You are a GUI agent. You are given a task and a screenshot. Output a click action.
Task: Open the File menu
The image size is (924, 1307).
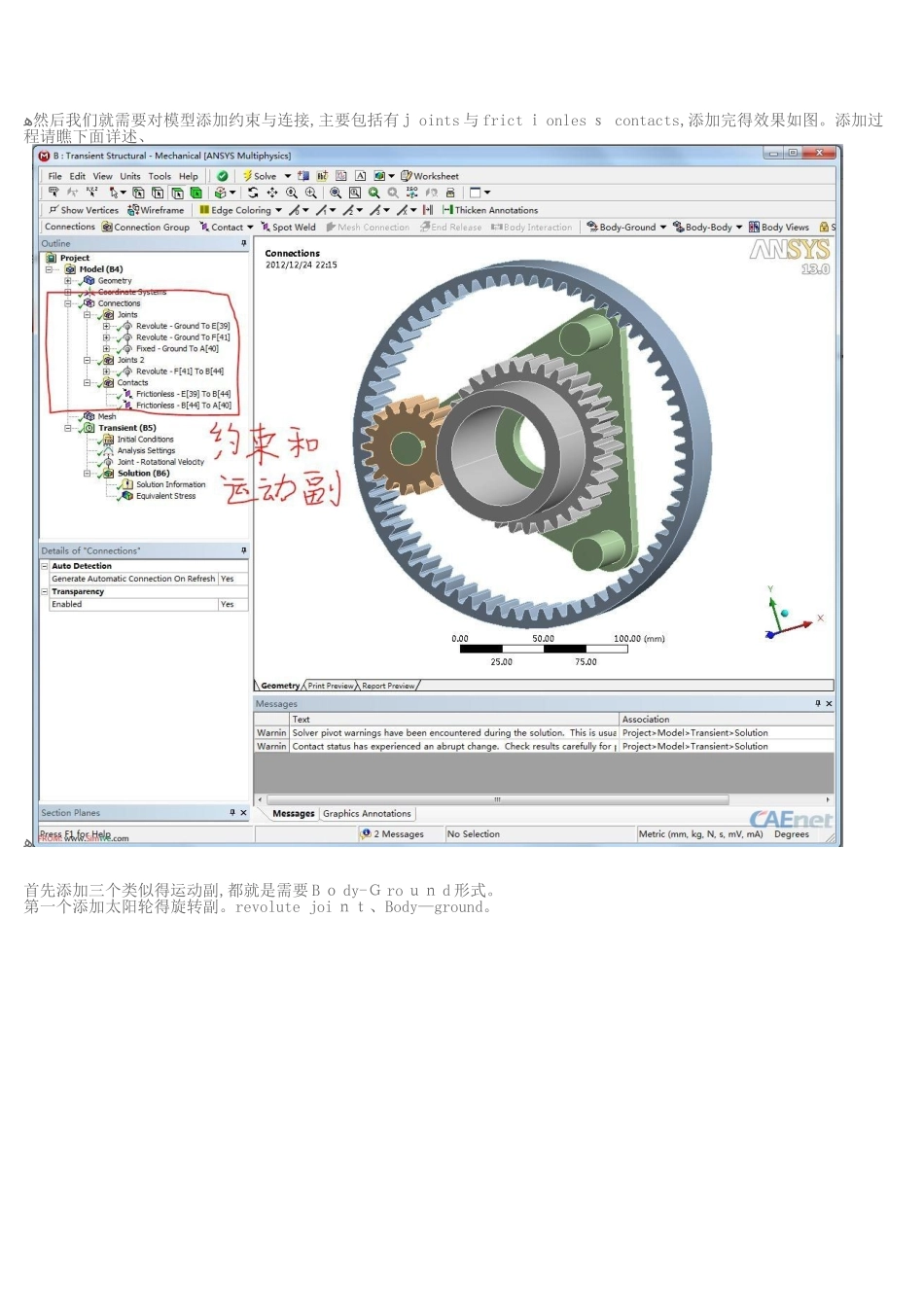point(54,176)
